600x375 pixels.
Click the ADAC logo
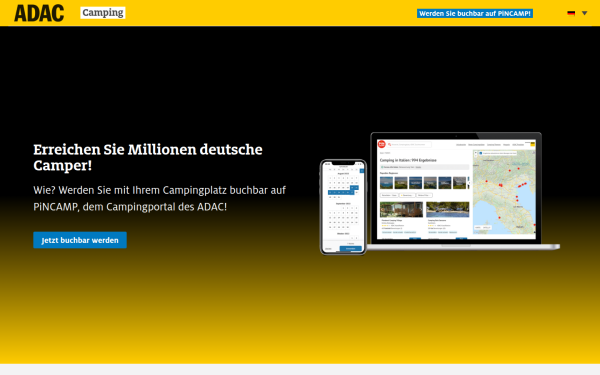39,13
